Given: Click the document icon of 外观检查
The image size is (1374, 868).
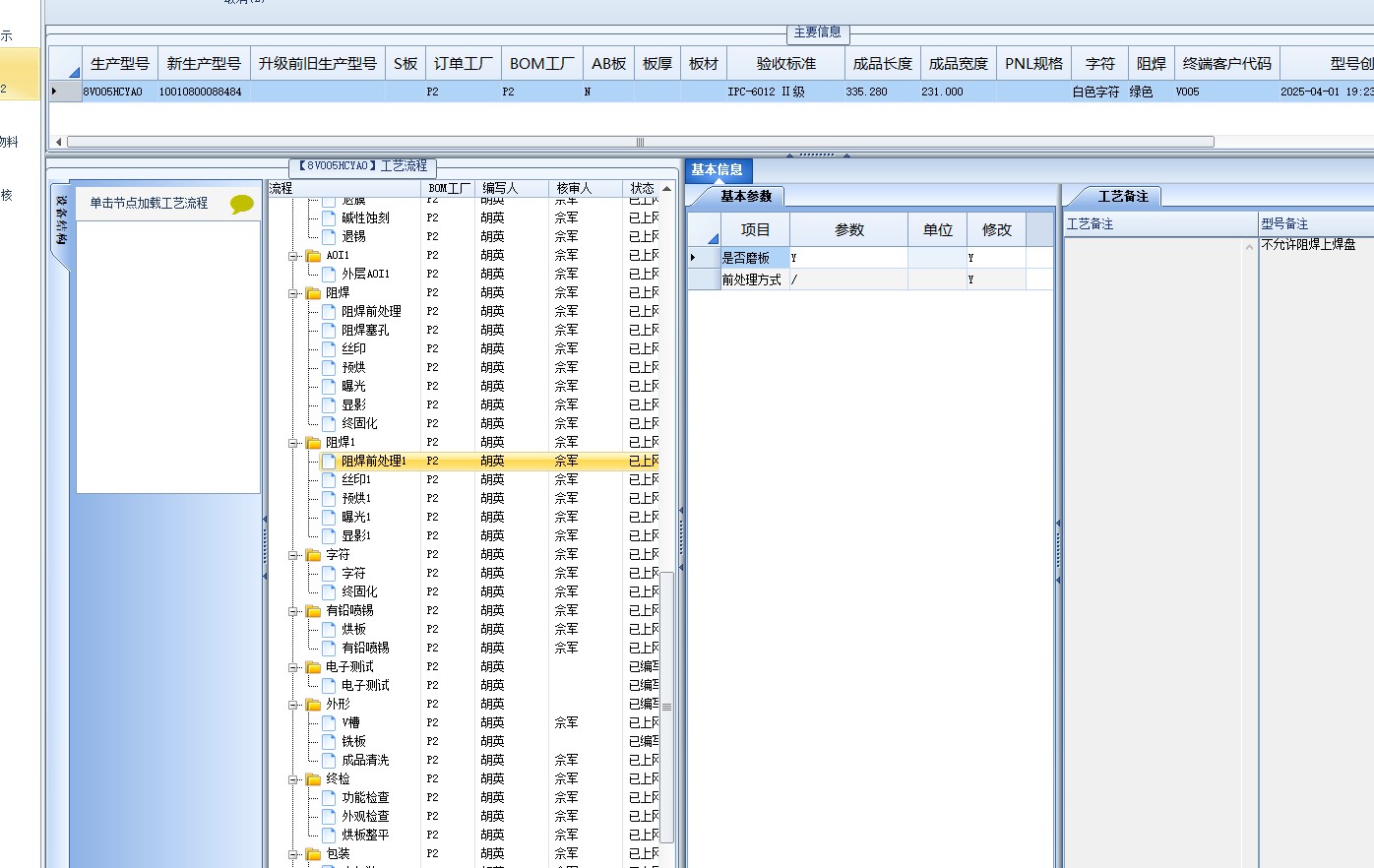Looking at the screenshot, I should (x=329, y=816).
